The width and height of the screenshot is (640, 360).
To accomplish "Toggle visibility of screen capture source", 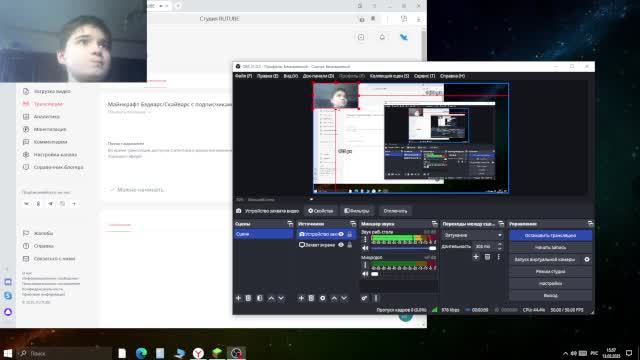I will 341,245.
